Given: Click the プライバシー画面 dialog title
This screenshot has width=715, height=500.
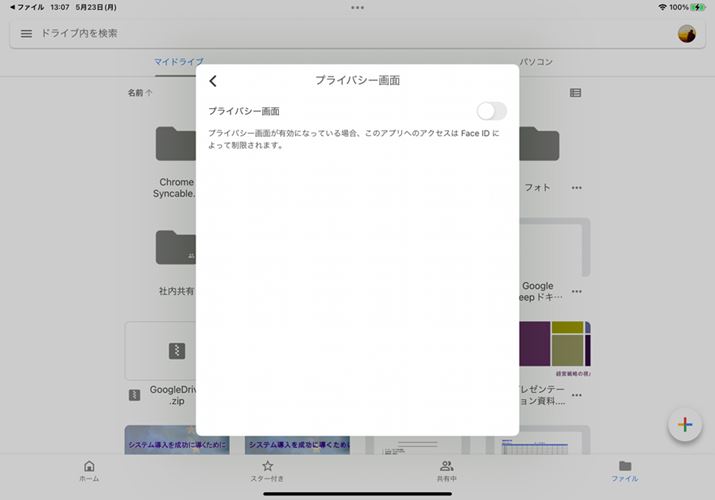Looking at the screenshot, I should (x=358, y=80).
